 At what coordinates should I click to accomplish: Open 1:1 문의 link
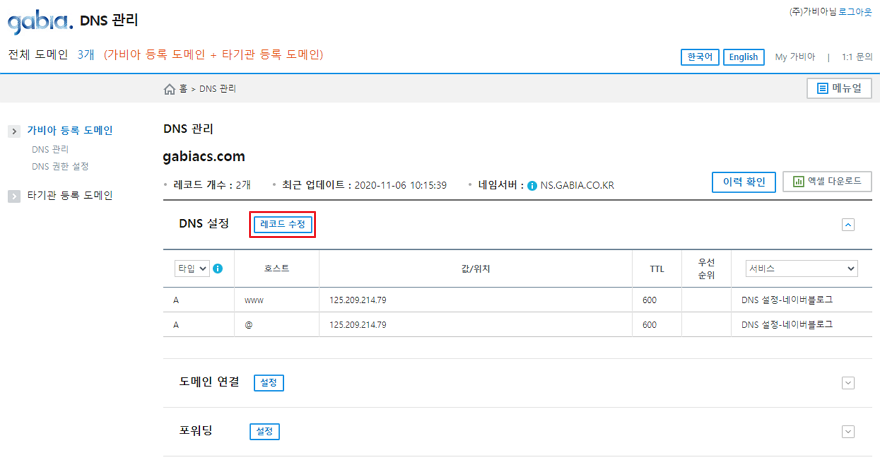click(x=857, y=57)
